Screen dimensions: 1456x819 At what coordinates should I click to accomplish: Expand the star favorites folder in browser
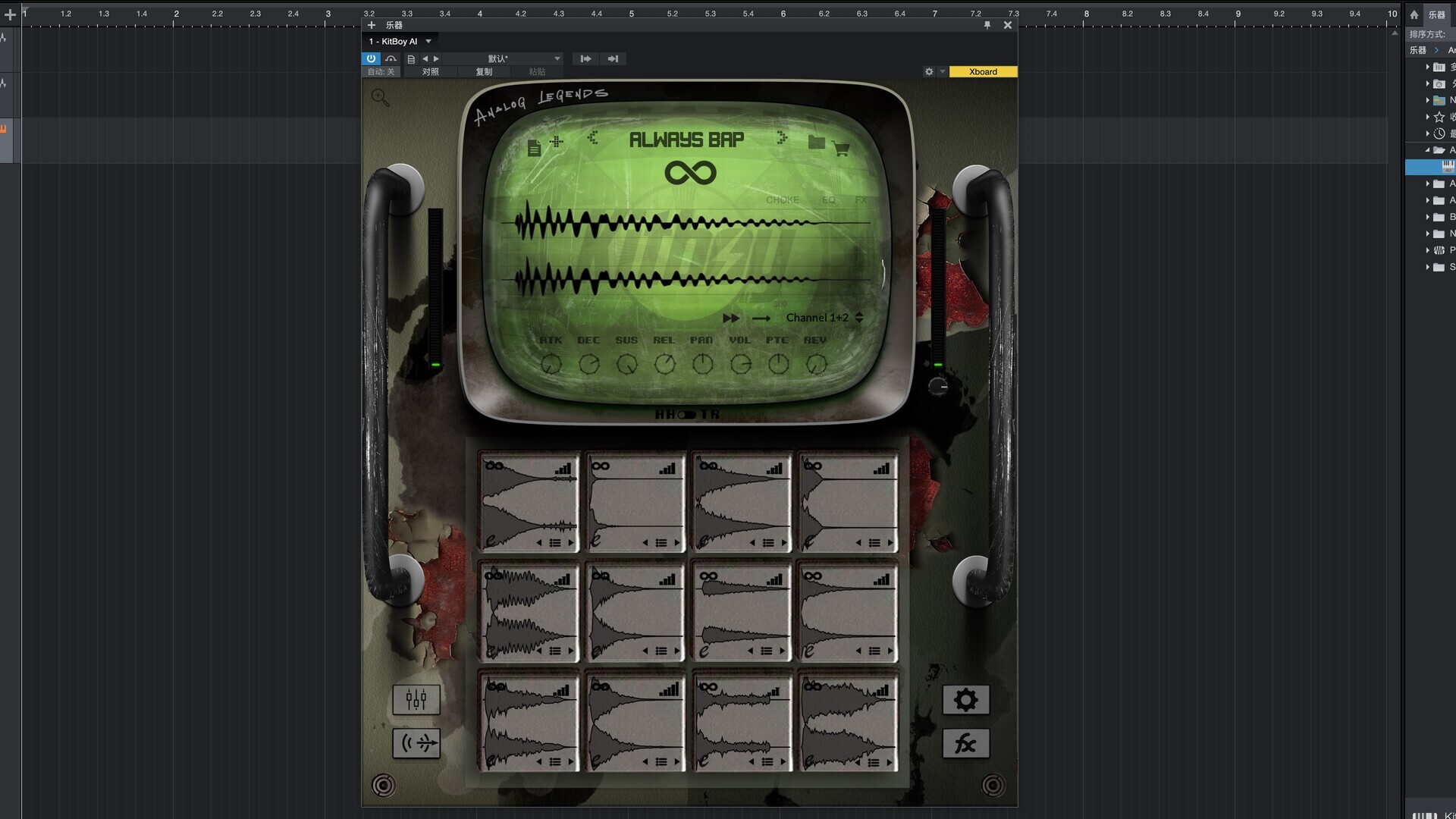(1427, 117)
